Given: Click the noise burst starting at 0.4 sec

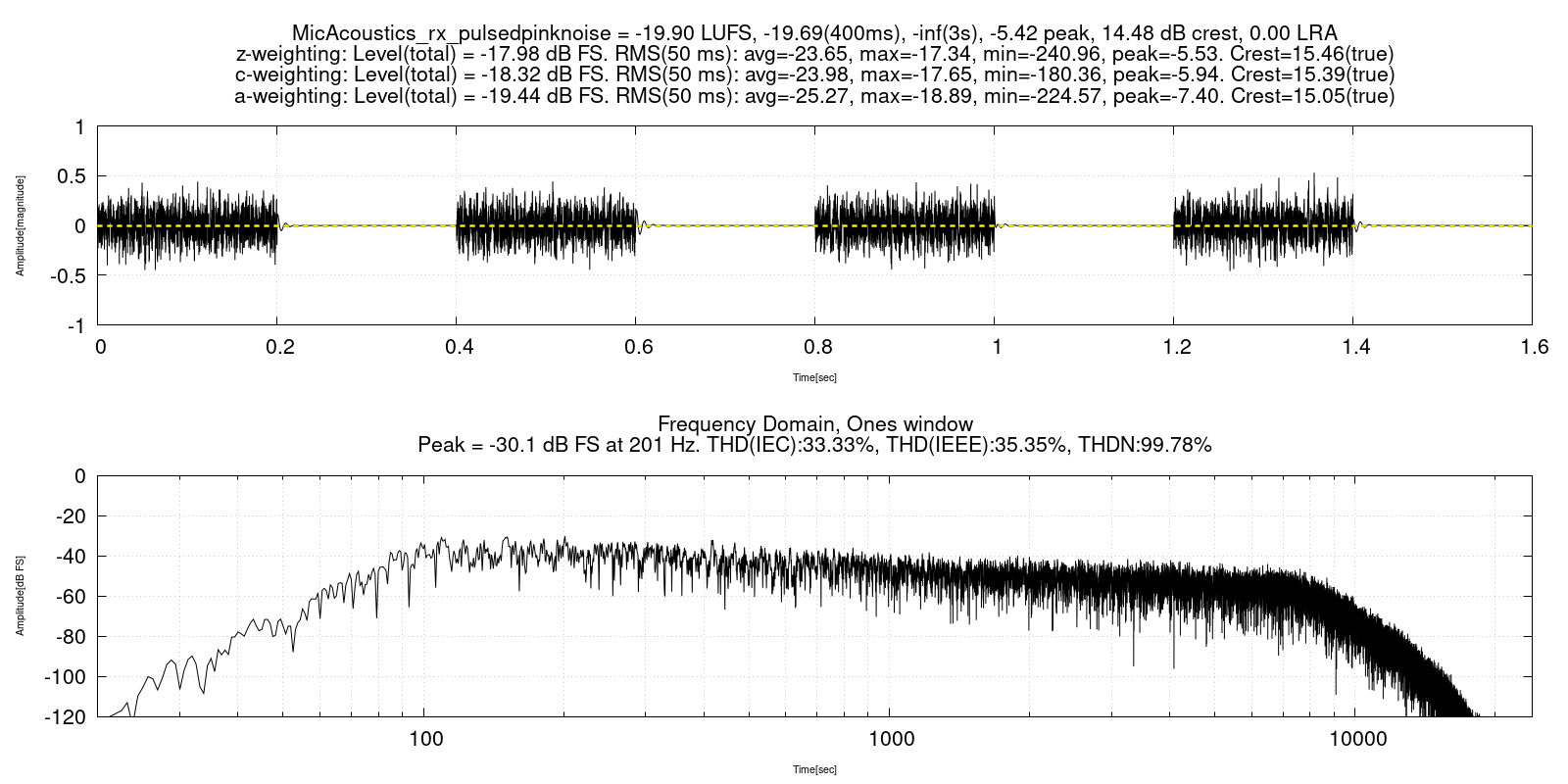Looking at the screenshot, I should click(546, 225).
